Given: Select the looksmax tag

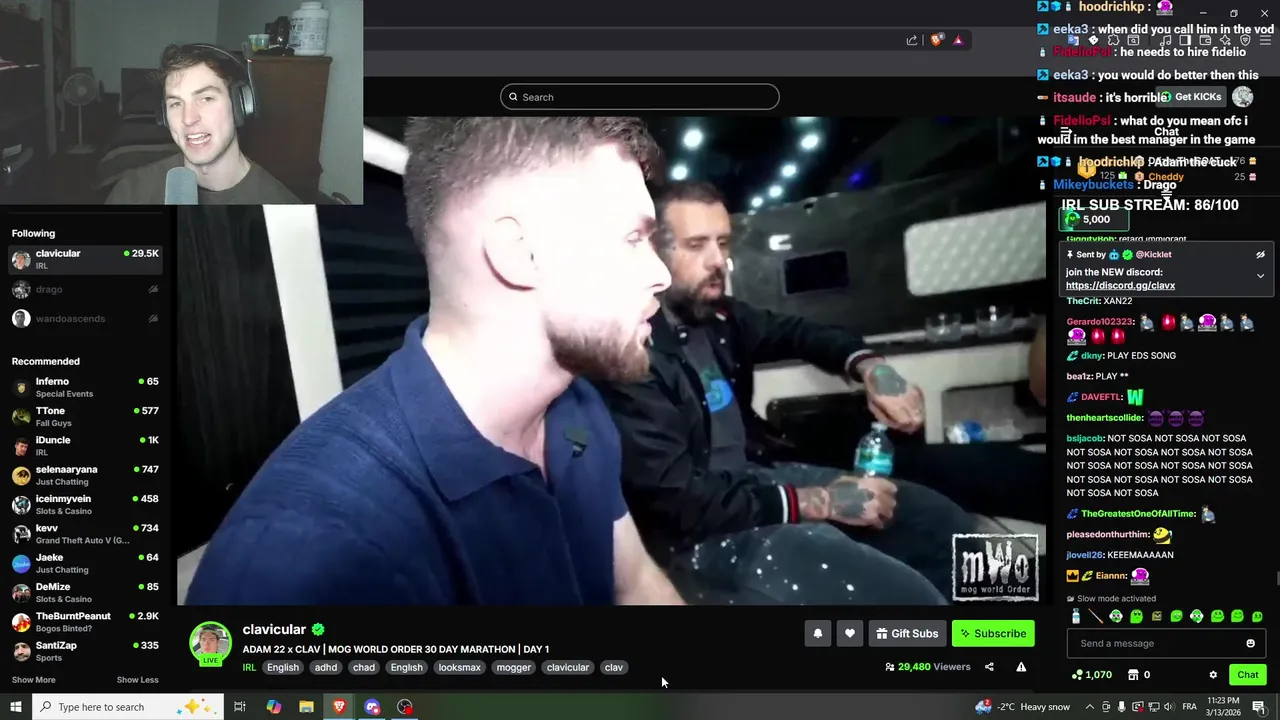Looking at the screenshot, I should 460,667.
